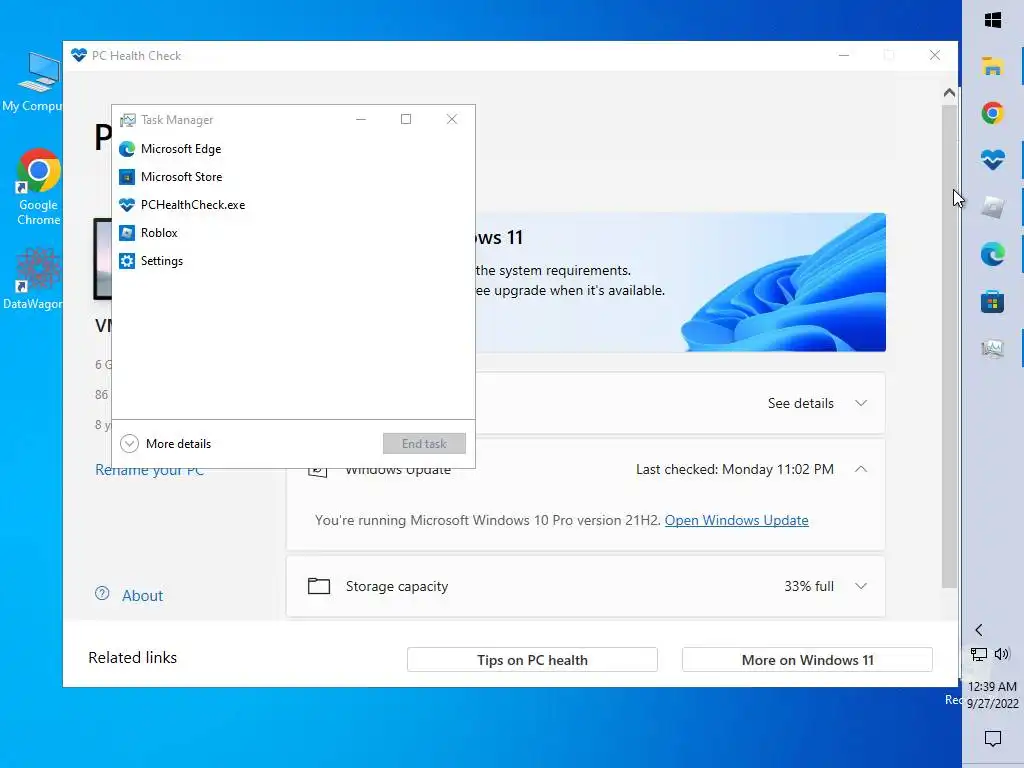Click the scroll up arrow in PC Health Check
The width and height of the screenshot is (1024, 768).
pyautogui.click(x=950, y=93)
